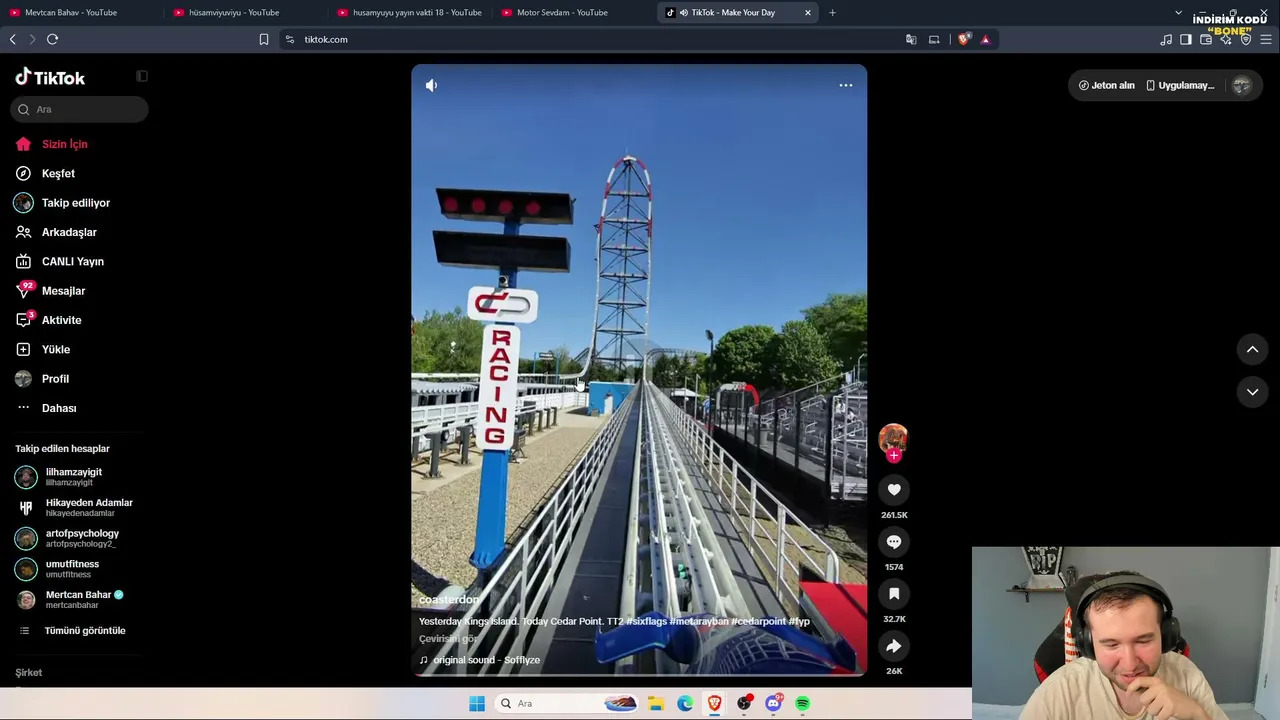Mute the TikTok video sound
The width and height of the screenshot is (1280, 720).
point(431,85)
